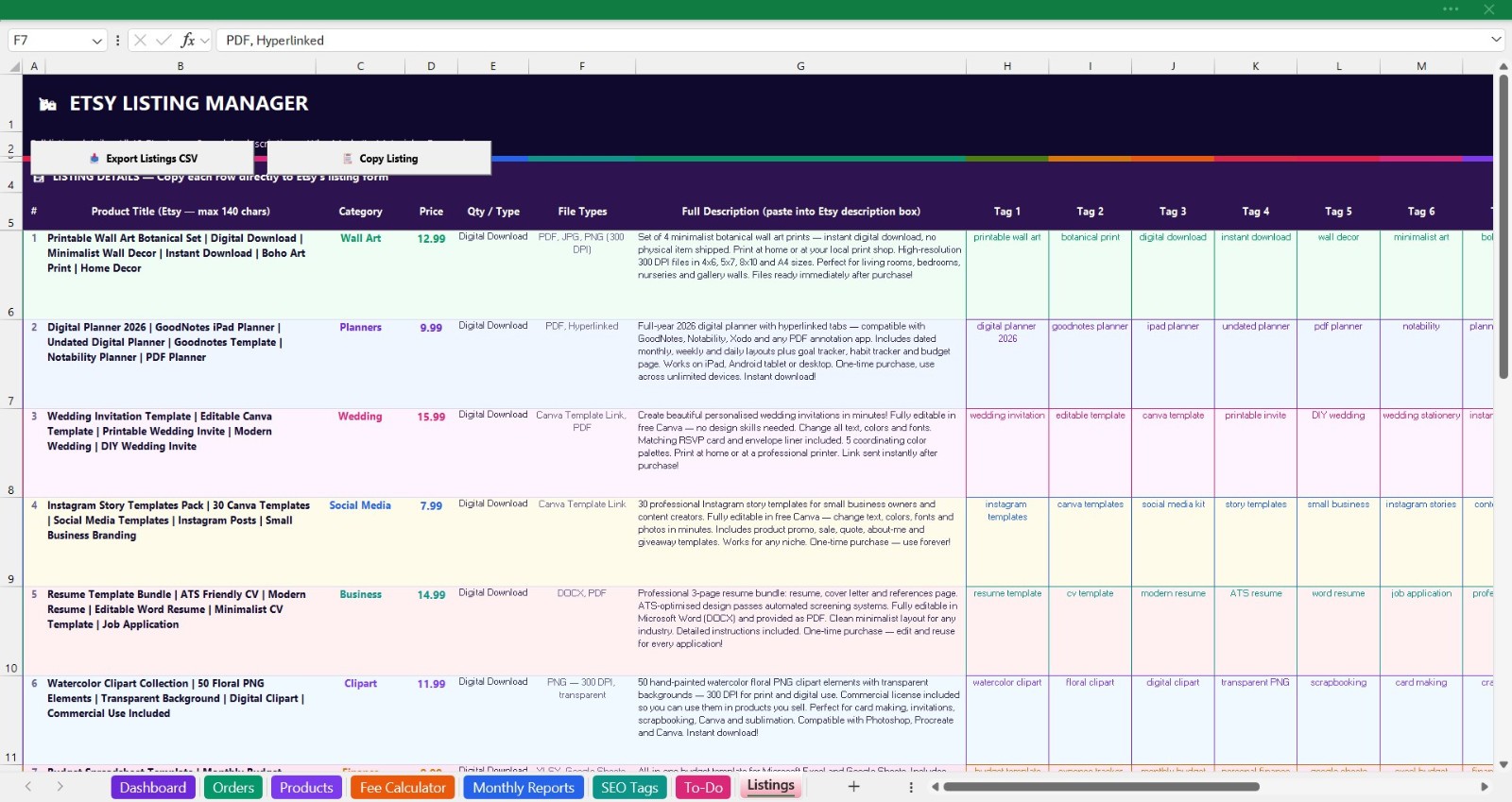The image size is (1512, 802).
Task: Click the Clipart category cell
Action: 360,719
